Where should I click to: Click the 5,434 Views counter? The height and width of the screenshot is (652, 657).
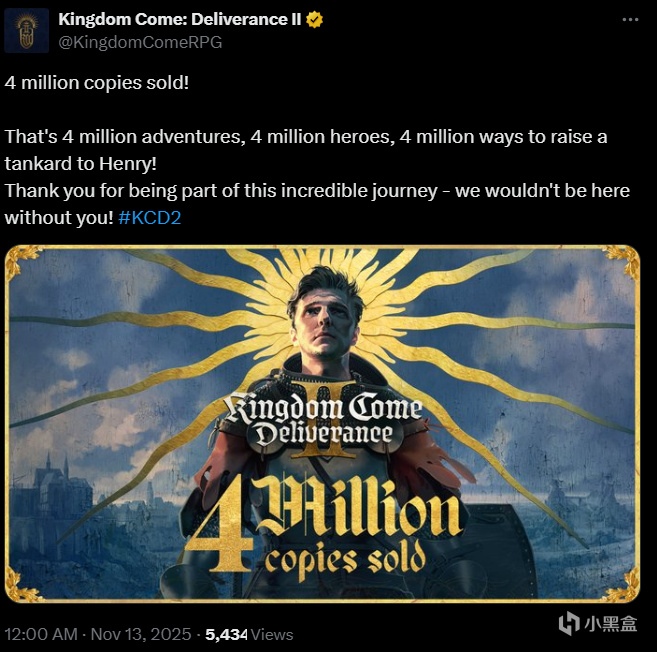249,634
